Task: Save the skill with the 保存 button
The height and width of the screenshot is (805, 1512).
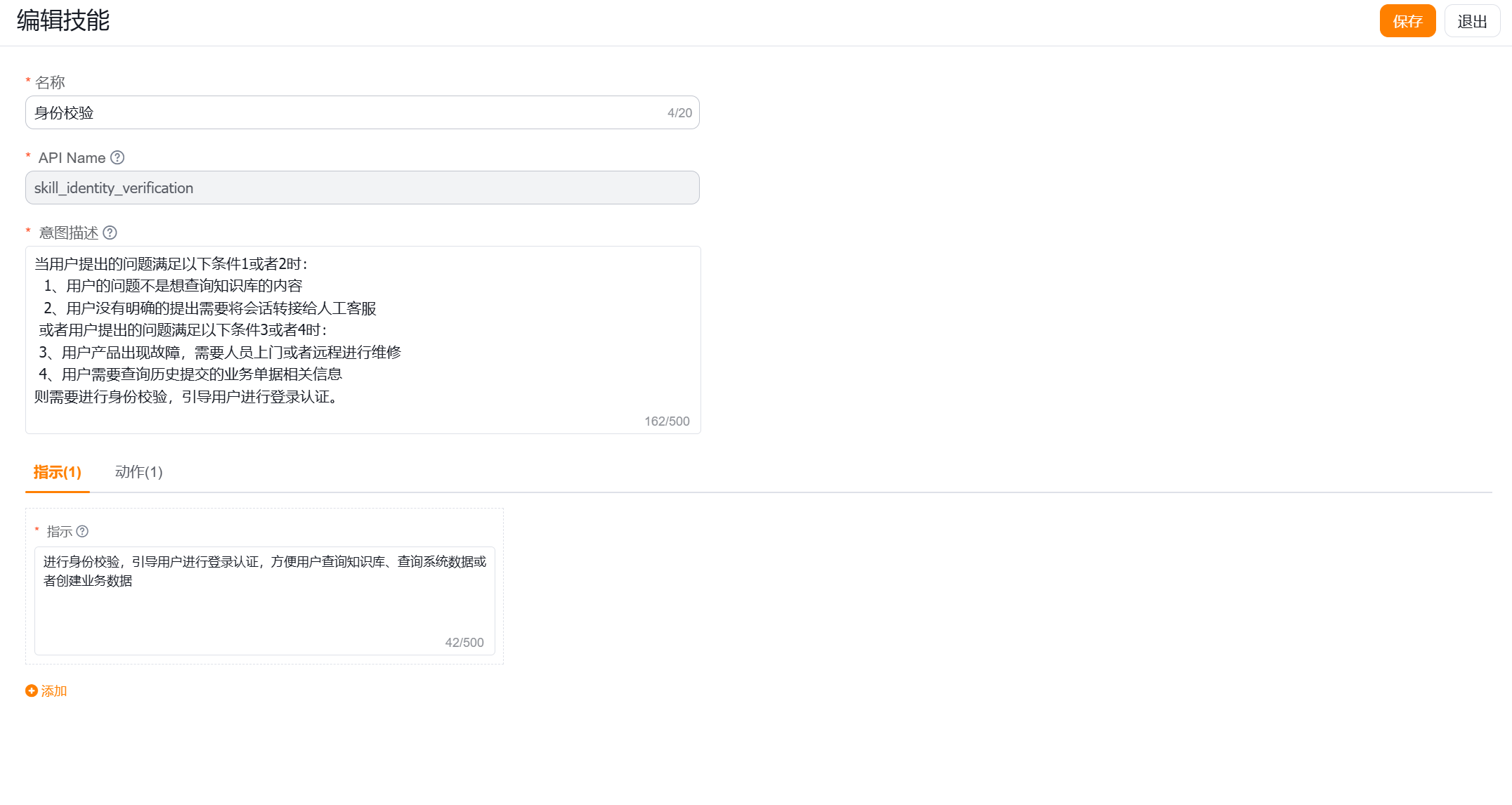Action: pos(1407,21)
